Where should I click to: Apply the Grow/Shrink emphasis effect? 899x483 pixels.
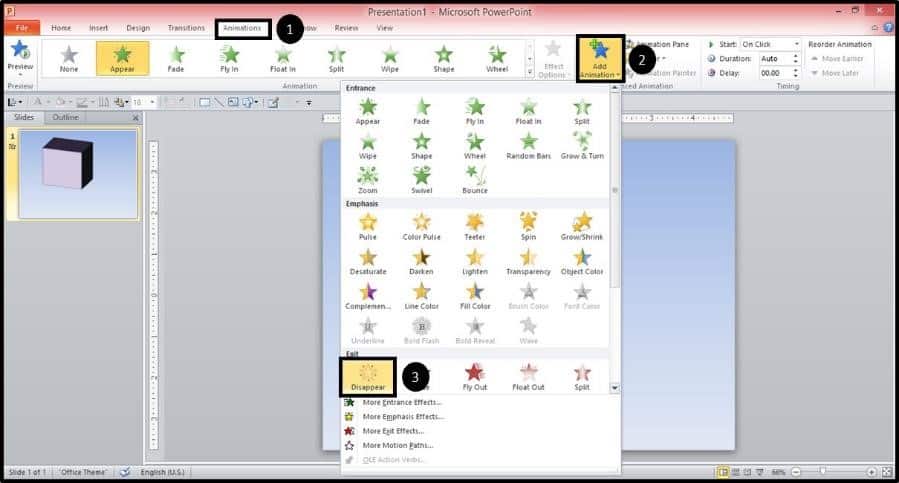[x=582, y=227]
